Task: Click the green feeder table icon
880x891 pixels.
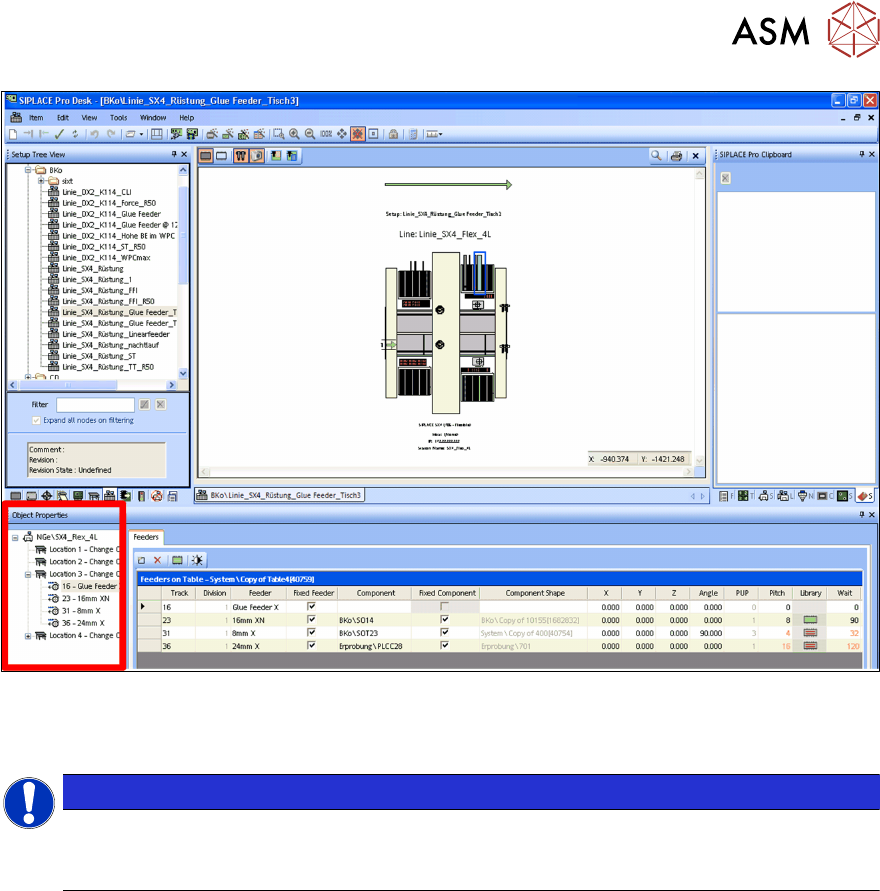Action: [x=177, y=560]
